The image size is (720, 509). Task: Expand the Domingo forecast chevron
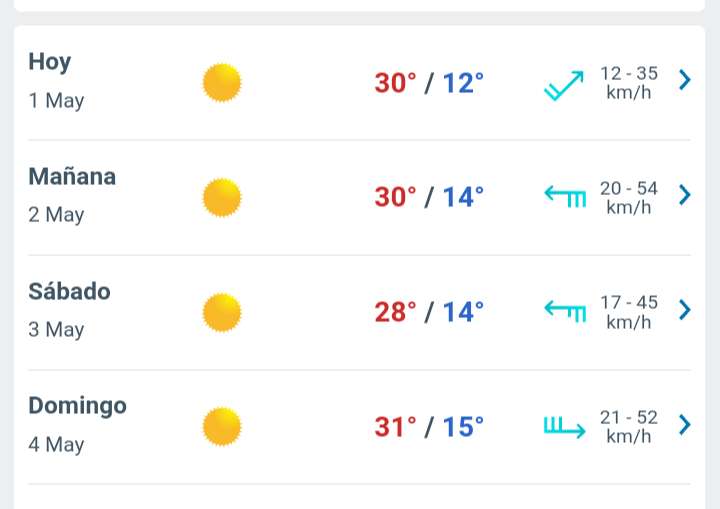[685, 425]
